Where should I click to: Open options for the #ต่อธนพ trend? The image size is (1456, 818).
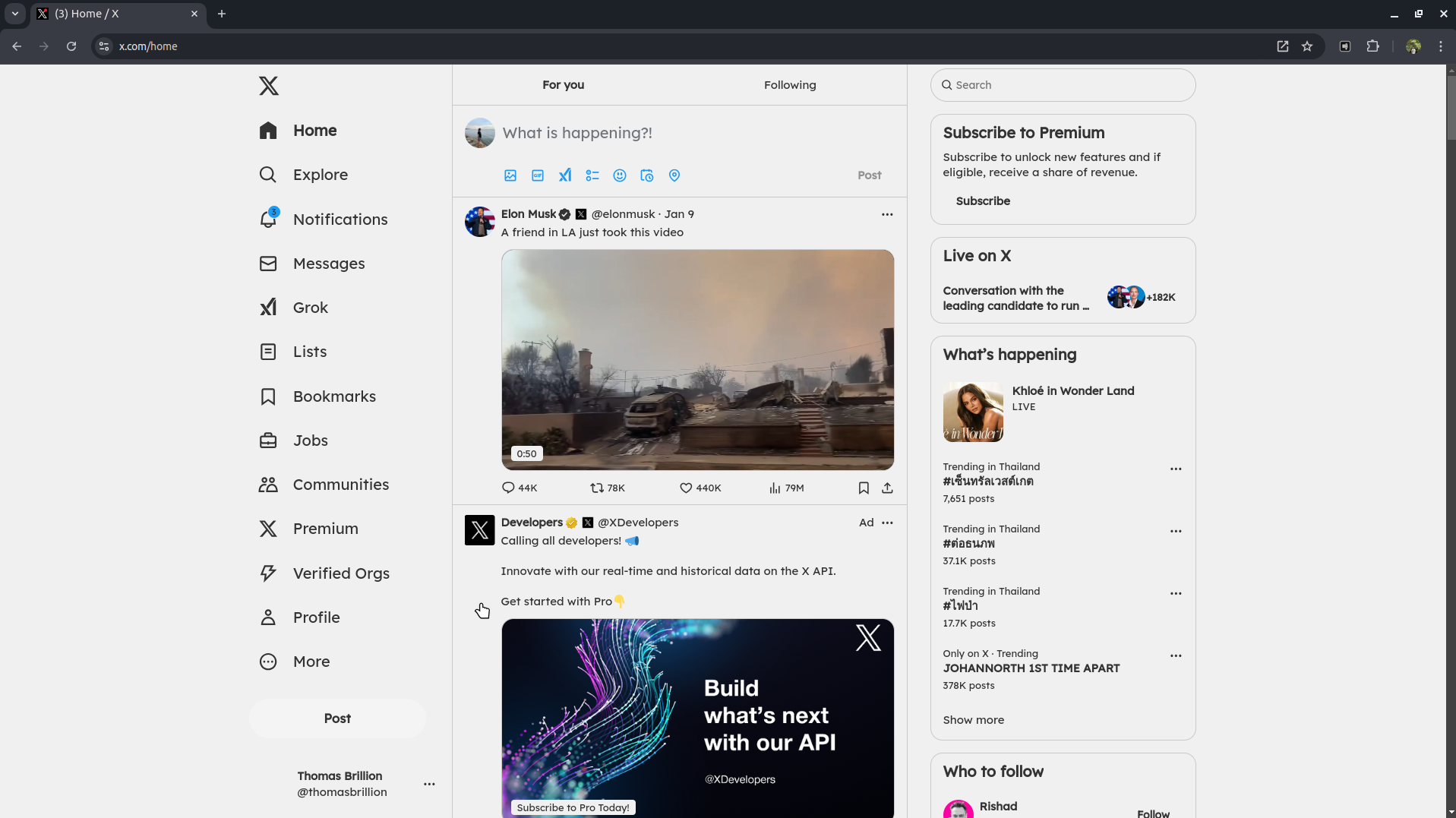pos(1175,531)
